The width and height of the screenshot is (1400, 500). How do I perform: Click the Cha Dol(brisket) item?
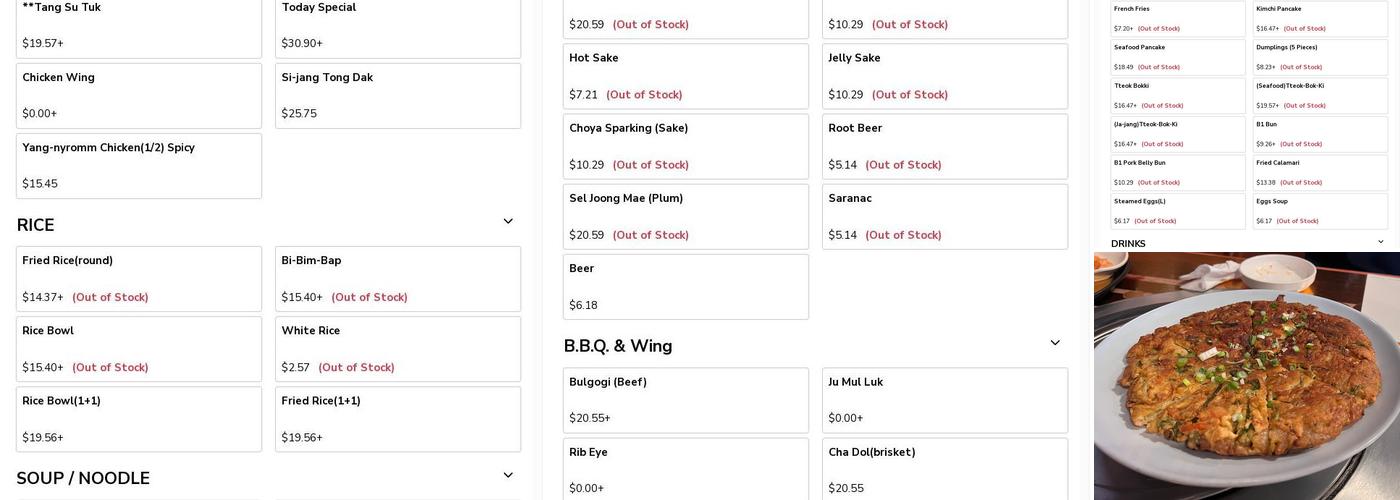pyautogui.click(x=945, y=470)
